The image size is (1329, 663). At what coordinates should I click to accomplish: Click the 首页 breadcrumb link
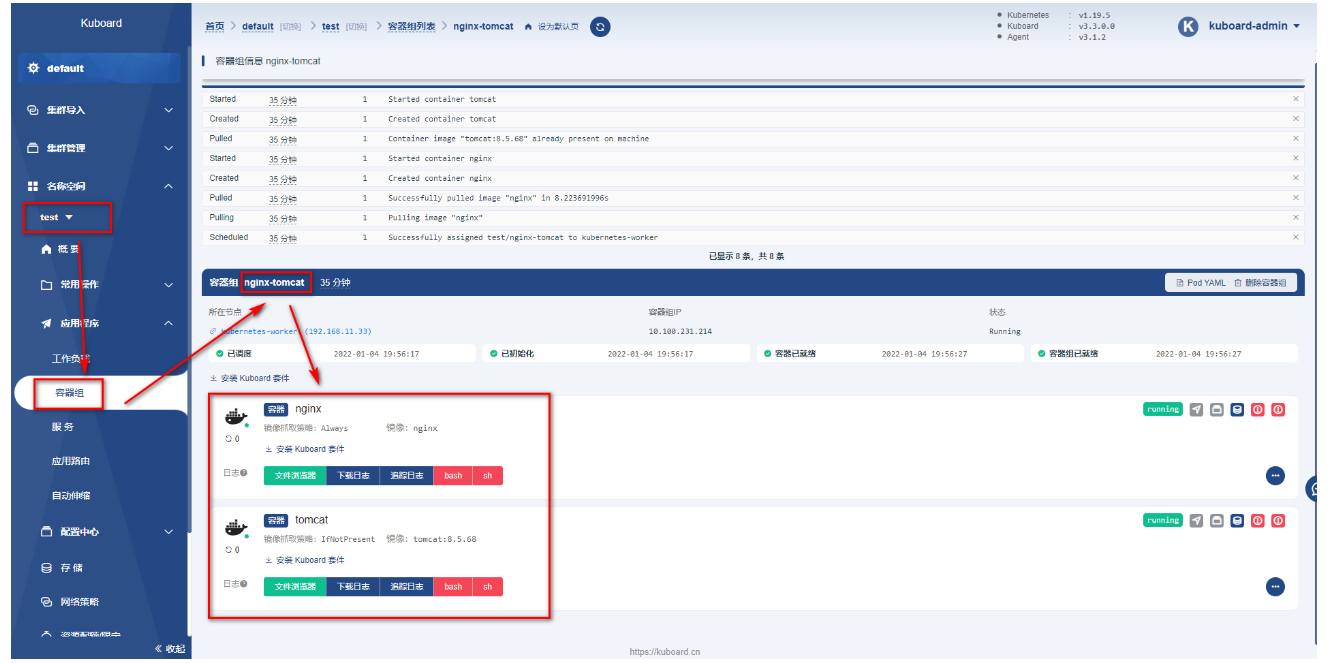(x=215, y=26)
